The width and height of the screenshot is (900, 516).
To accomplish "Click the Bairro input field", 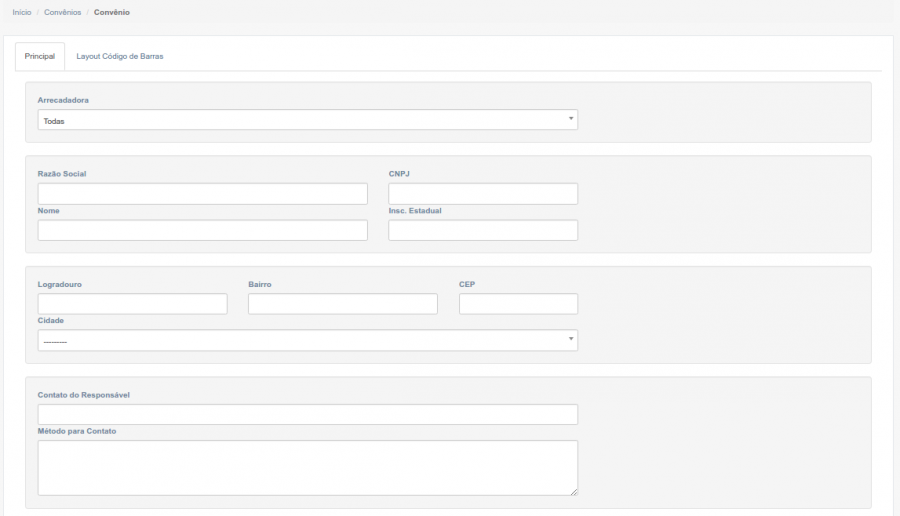I will point(342,304).
